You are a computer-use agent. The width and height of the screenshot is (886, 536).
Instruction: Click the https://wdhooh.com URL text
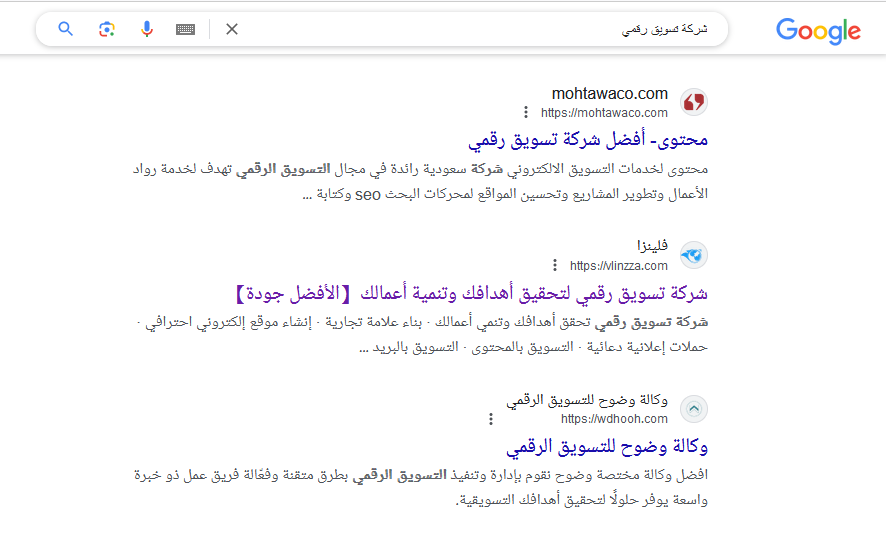tap(614, 419)
